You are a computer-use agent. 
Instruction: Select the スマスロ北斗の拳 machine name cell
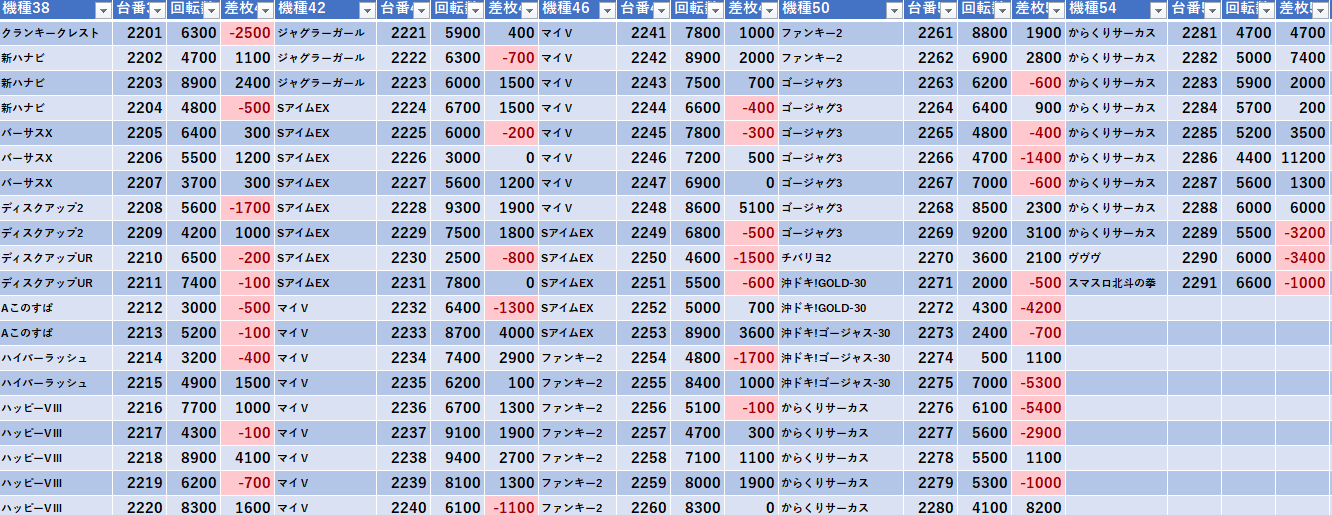click(x=1117, y=283)
